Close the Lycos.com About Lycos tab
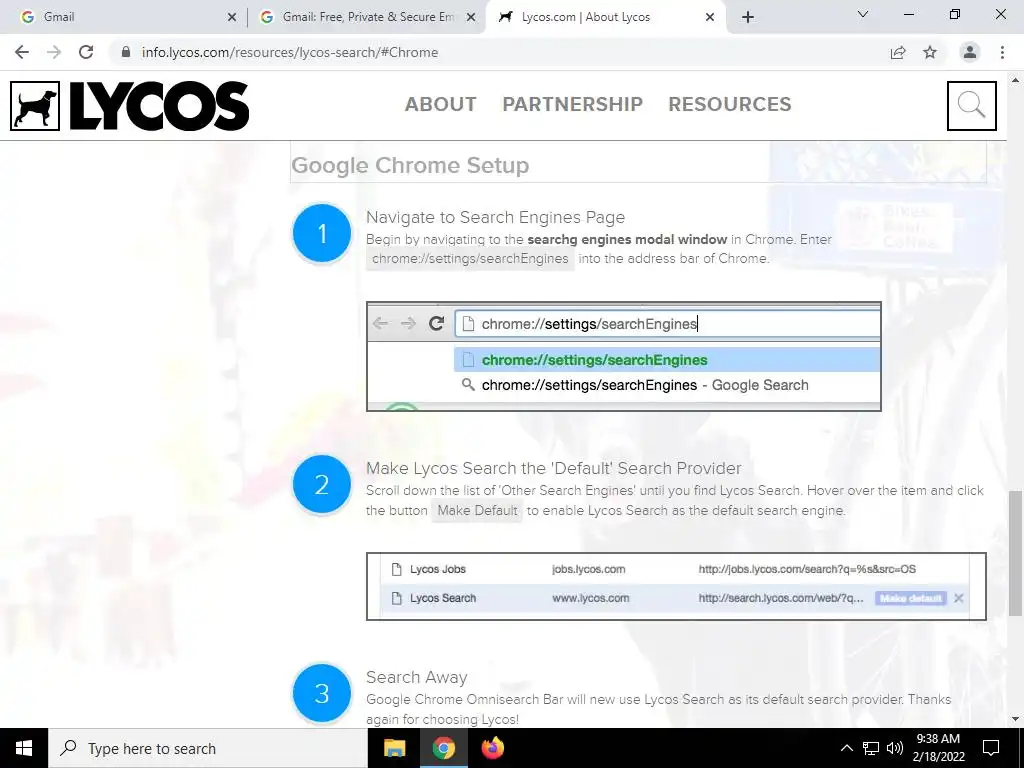1024x768 pixels. (710, 17)
